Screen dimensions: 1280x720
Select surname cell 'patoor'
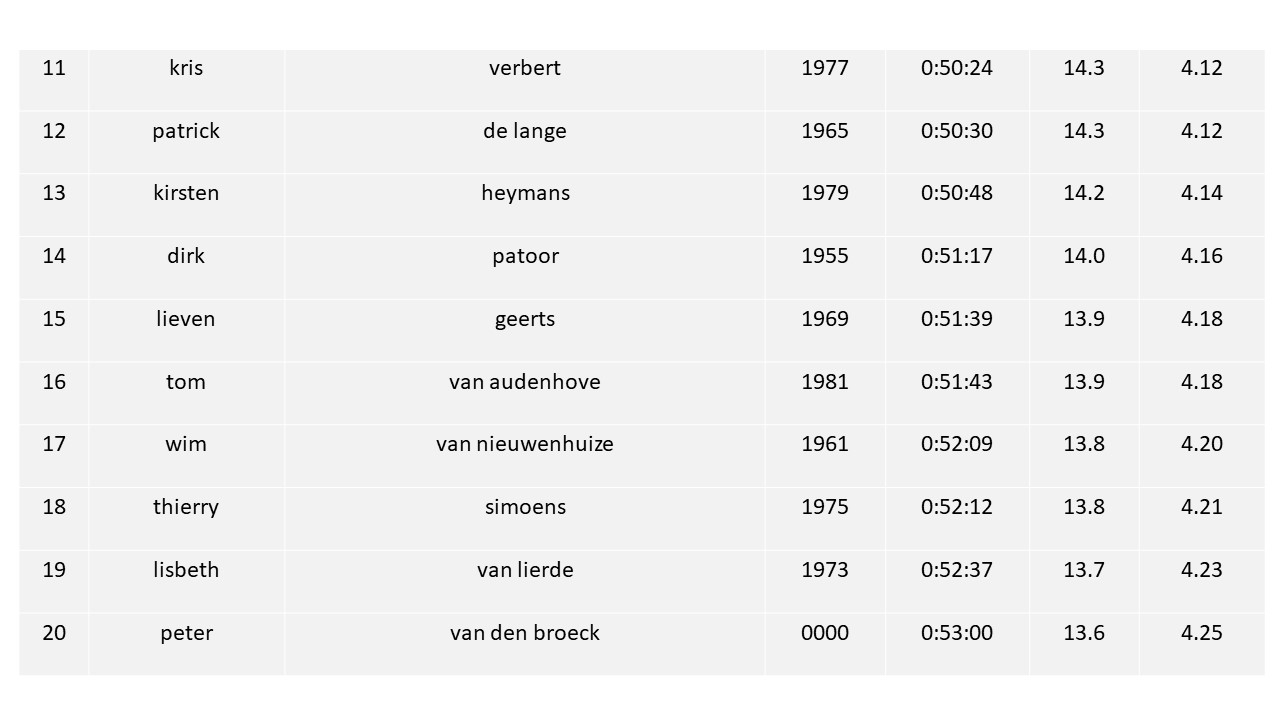click(x=525, y=267)
